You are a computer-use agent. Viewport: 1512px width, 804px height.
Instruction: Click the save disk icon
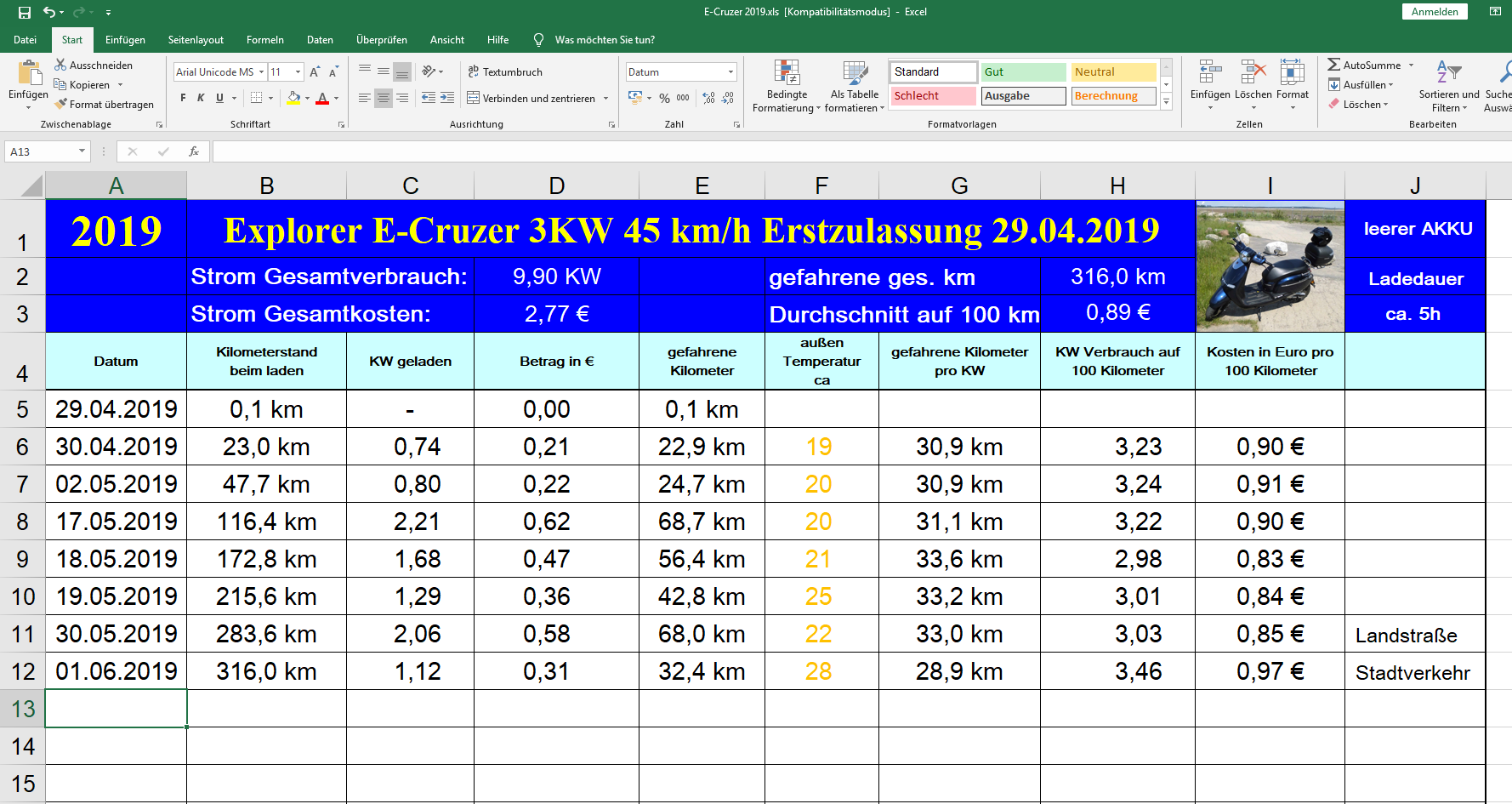pyautogui.click(x=25, y=12)
